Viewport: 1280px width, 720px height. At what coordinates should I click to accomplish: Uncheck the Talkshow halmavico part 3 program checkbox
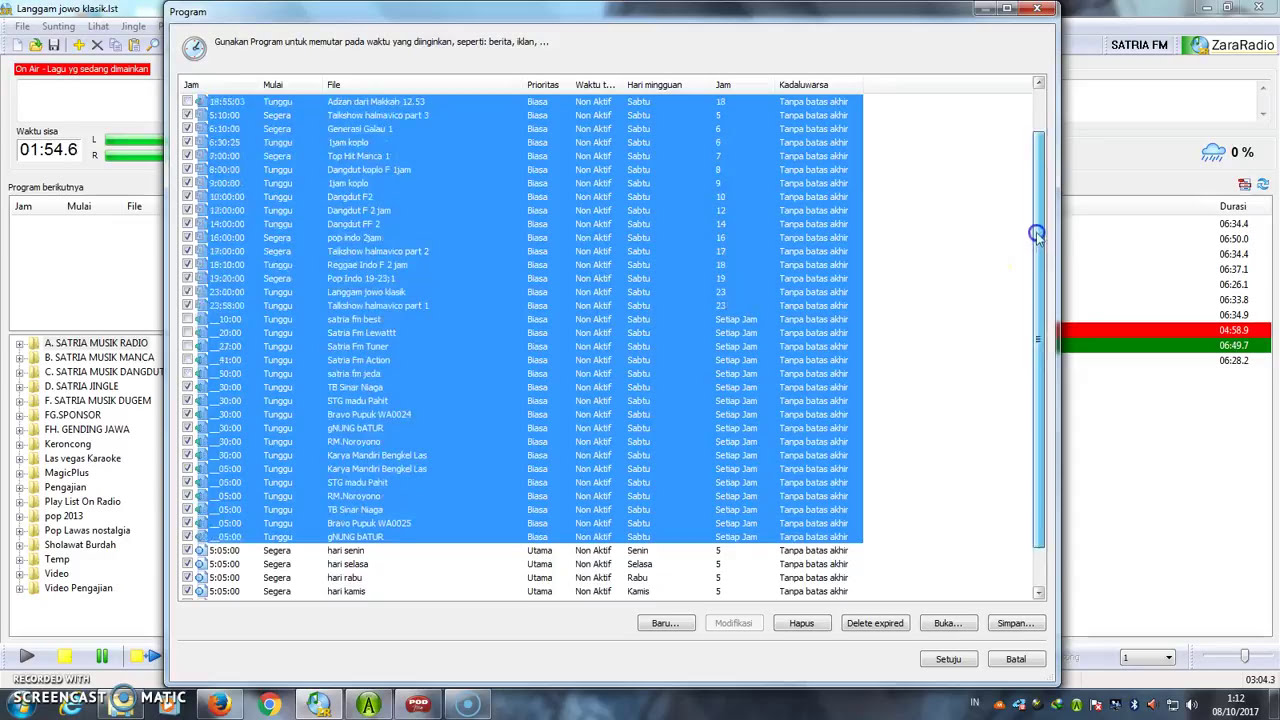click(188, 115)
